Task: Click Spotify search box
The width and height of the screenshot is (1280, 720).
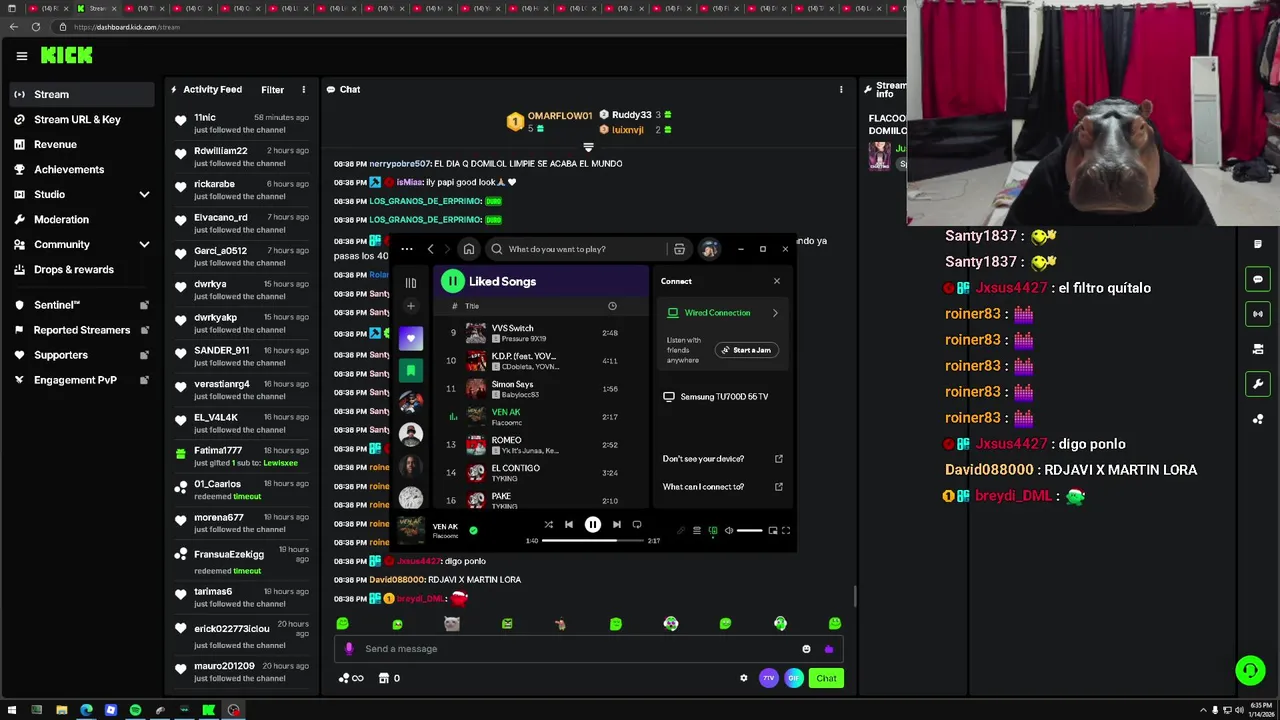Action: coord(577,249)
